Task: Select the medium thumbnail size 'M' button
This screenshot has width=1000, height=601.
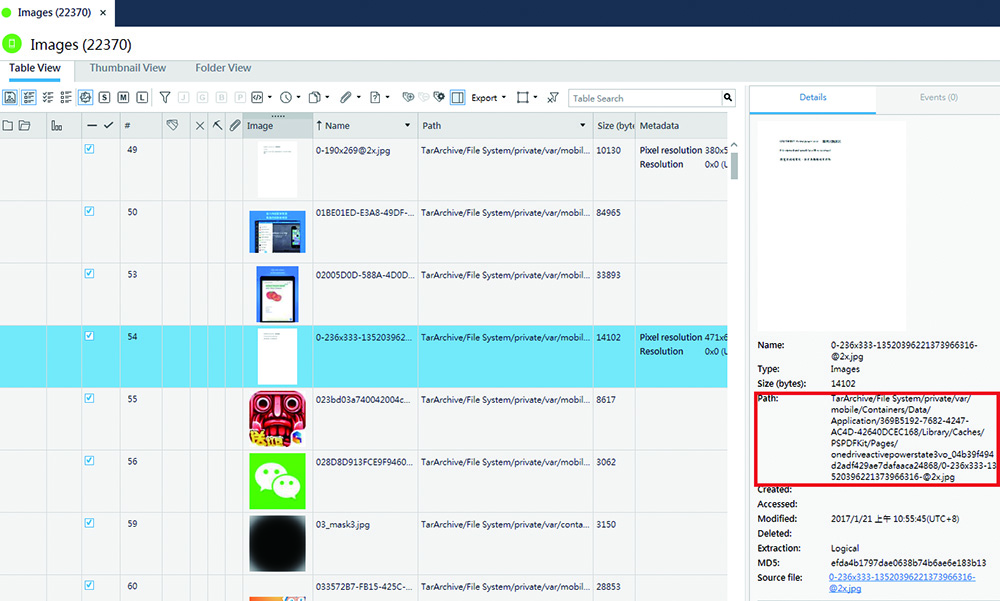Action: click(x=123, y=98)
